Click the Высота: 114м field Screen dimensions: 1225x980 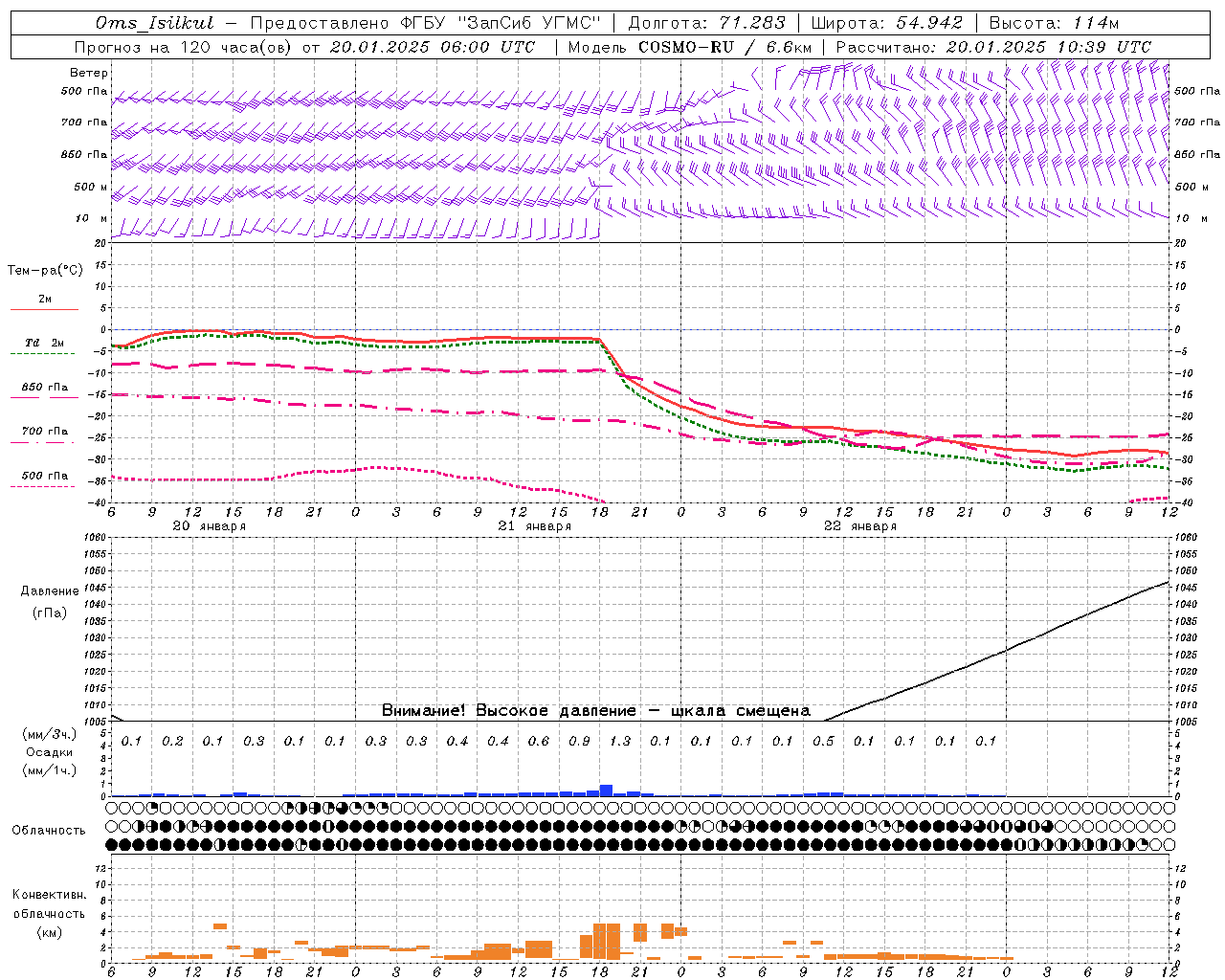click(x=1053, y=23)
